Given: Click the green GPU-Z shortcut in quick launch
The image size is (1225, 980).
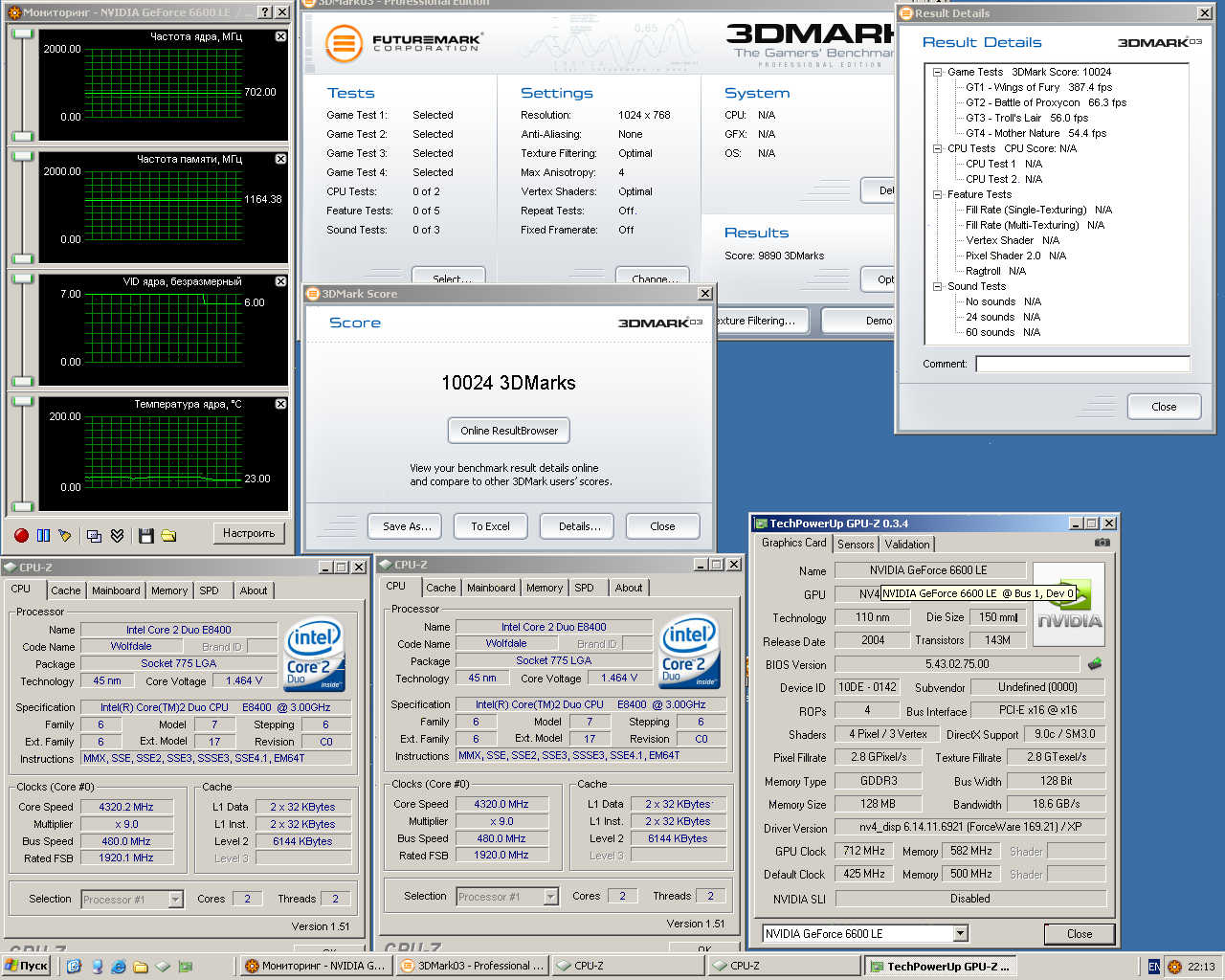Looking at the screenshot, I should pyautogui.click(x=185, y=967).
